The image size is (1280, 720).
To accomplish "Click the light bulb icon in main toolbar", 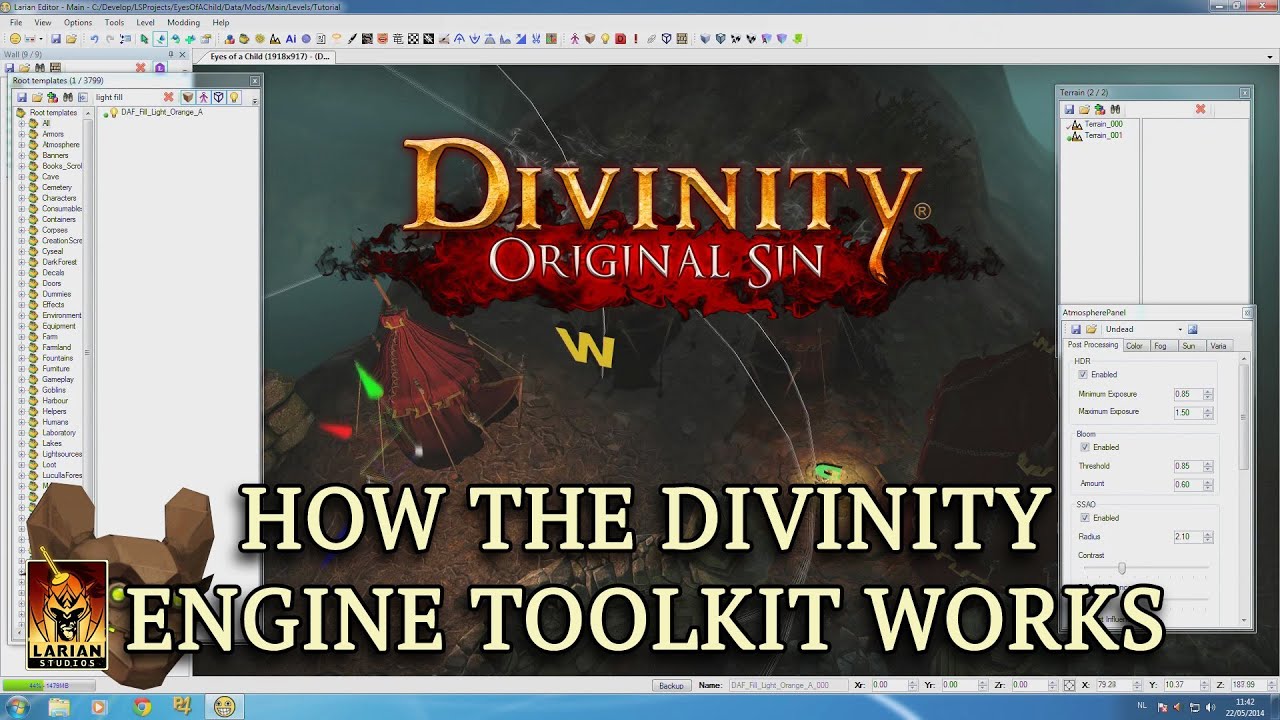I will (605, 39).
